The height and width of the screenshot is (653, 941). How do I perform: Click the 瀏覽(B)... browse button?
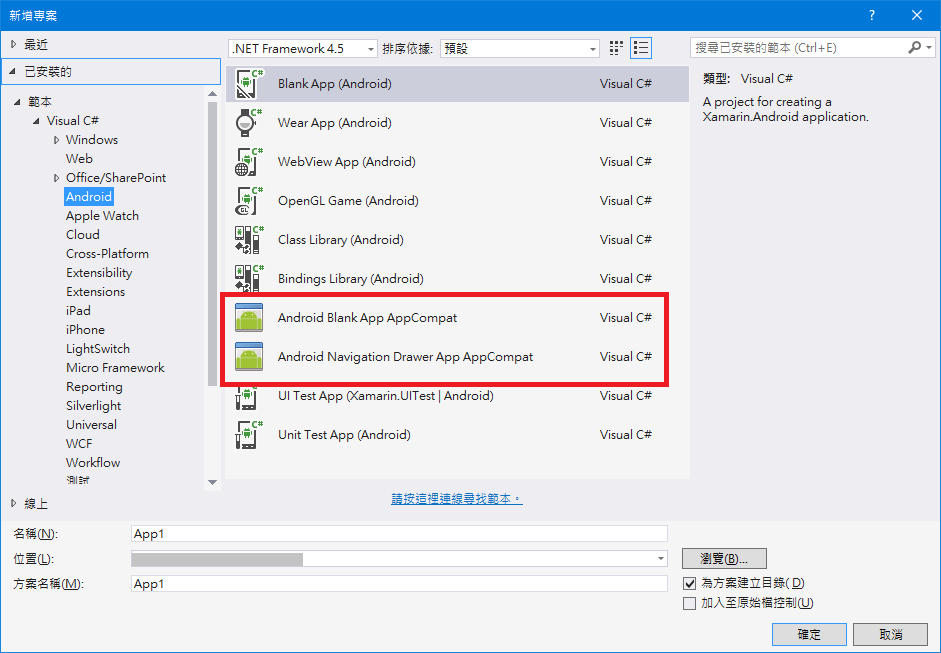point(724,559)
